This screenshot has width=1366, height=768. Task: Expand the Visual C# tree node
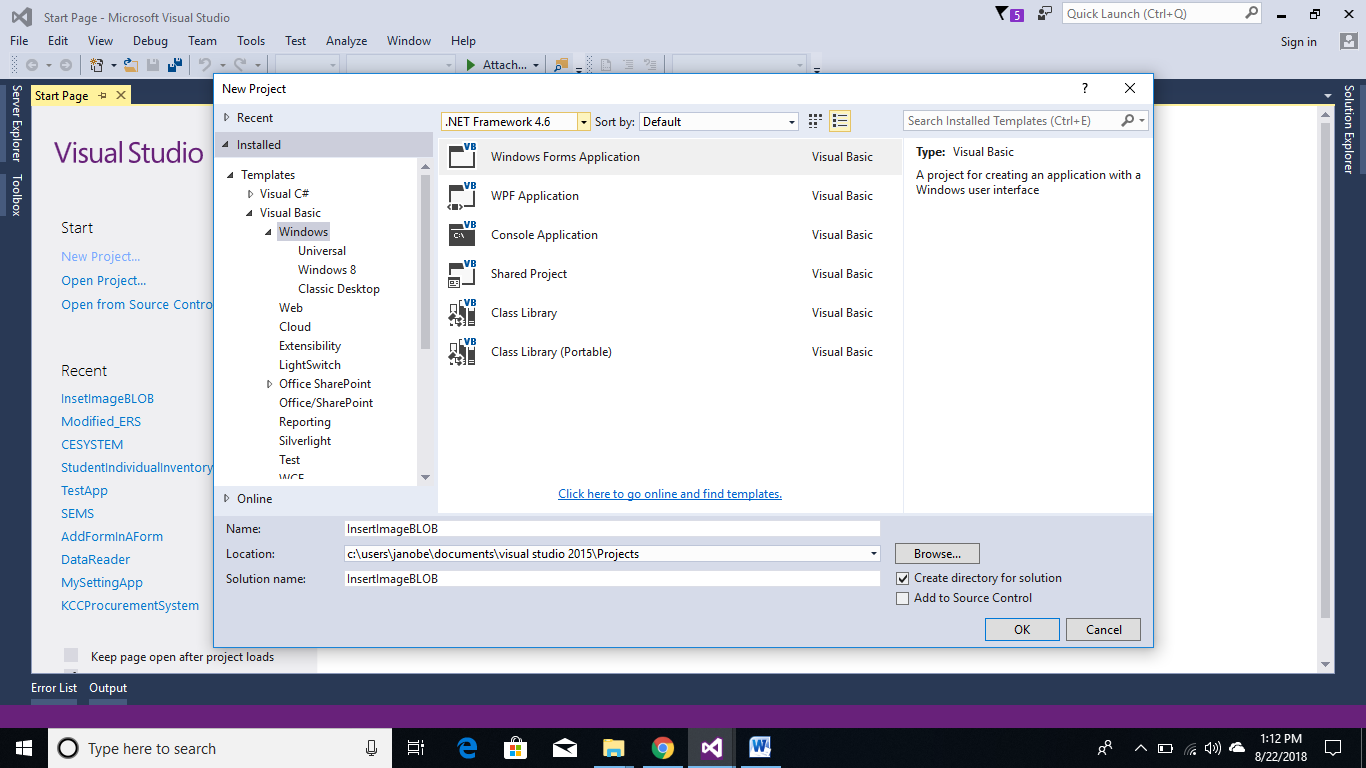point(251,194)
